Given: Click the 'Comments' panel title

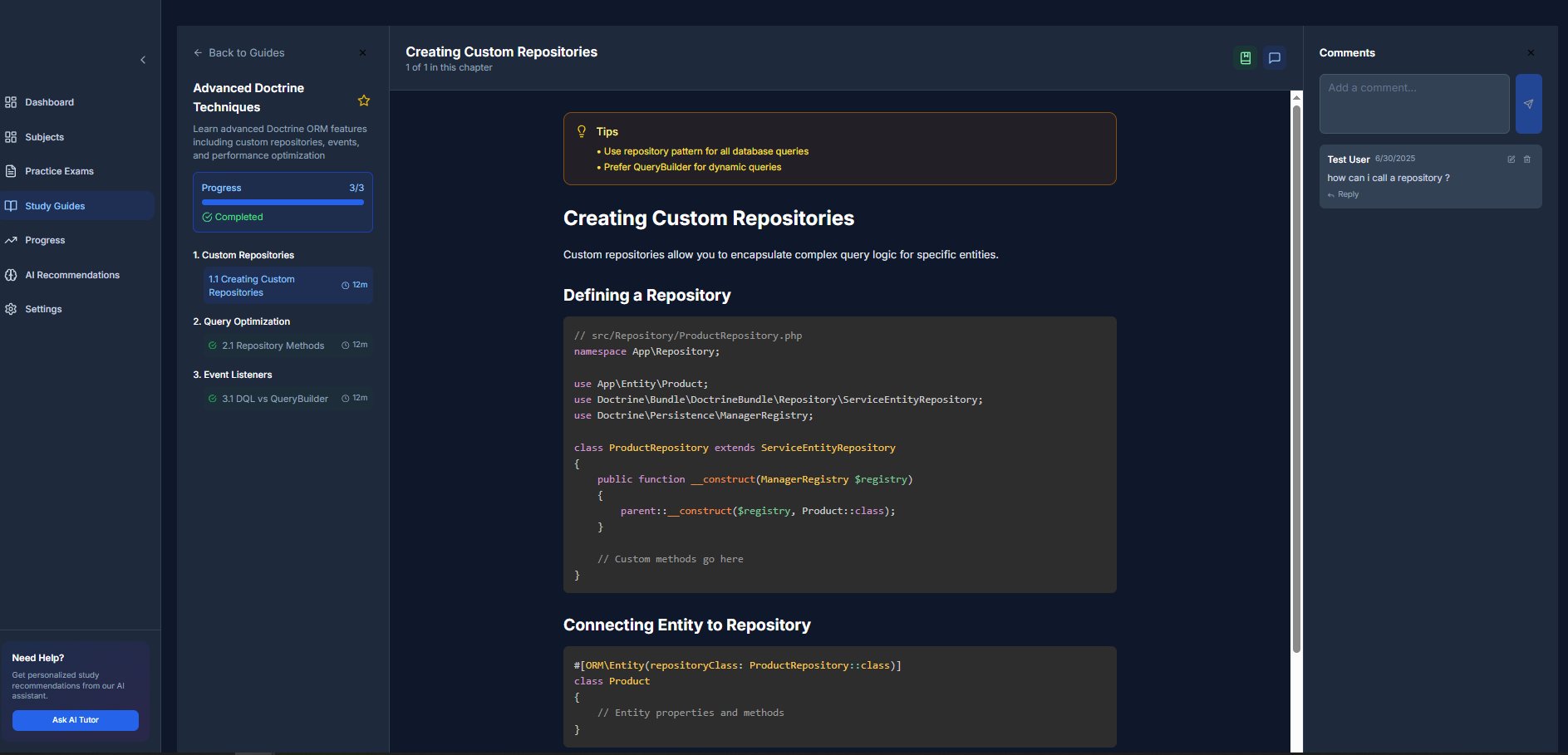Looking at the screenshot, I should click(x=1347, y=52).
